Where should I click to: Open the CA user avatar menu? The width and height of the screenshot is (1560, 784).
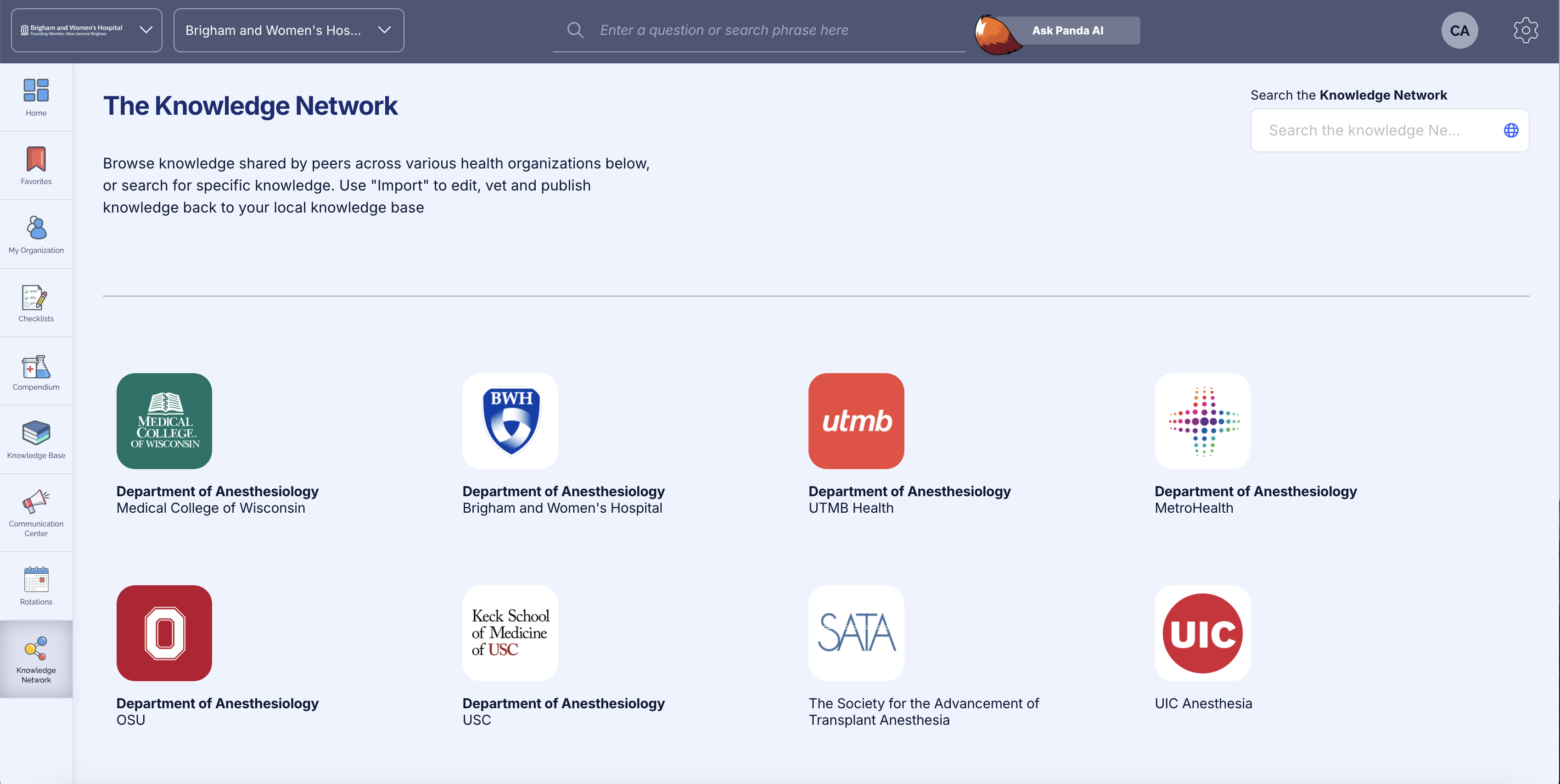(1459, 30)
